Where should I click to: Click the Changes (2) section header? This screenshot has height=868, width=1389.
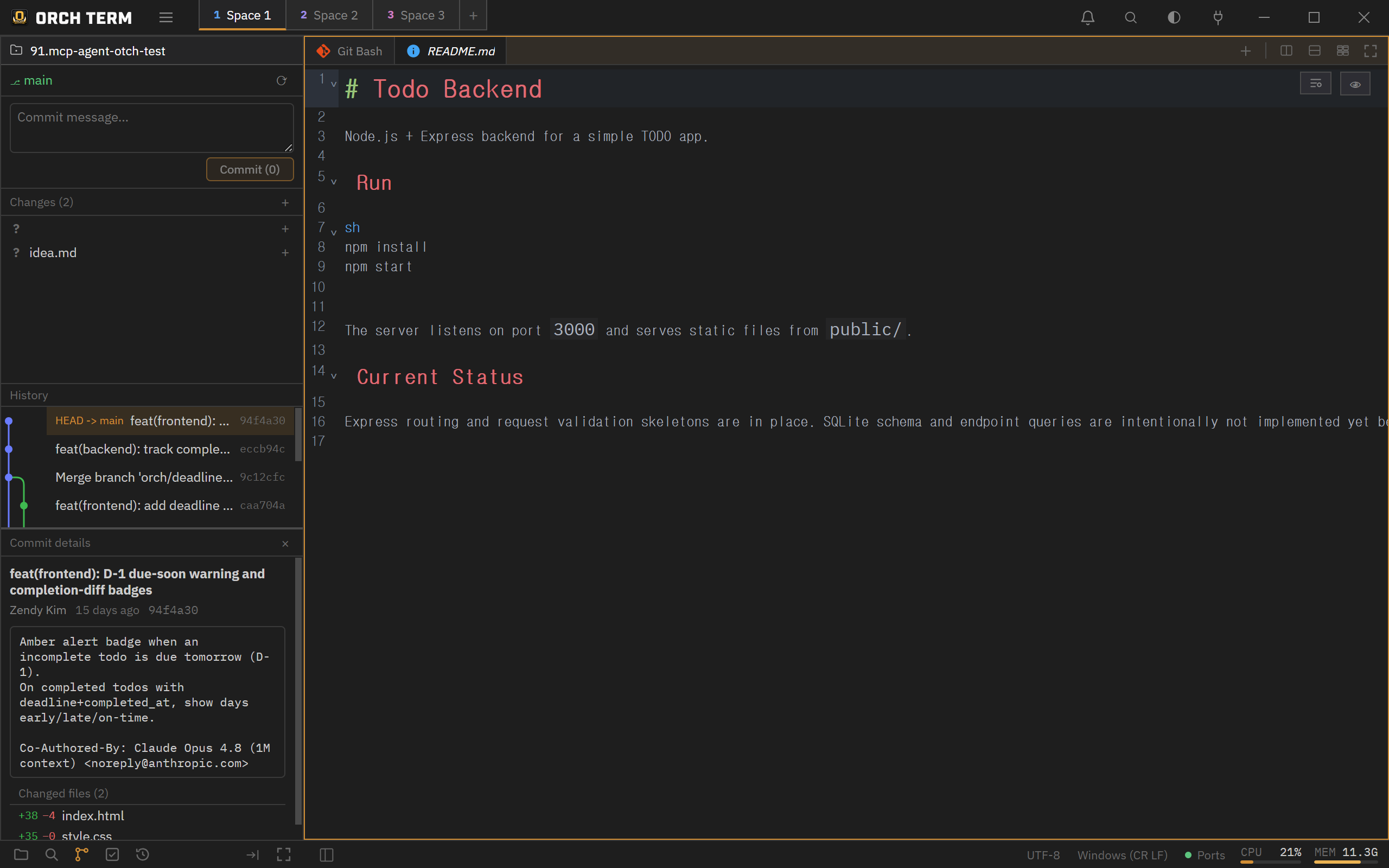pyautogui.click(x=151, y=203)
